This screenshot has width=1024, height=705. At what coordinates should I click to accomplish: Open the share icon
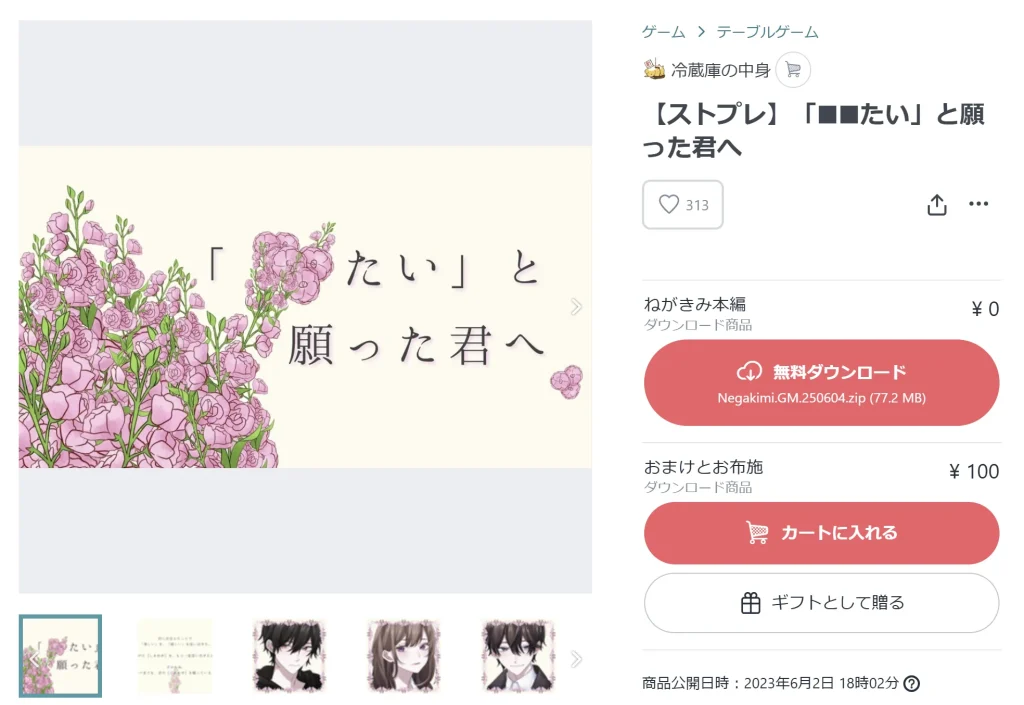[x=937, y=204]
